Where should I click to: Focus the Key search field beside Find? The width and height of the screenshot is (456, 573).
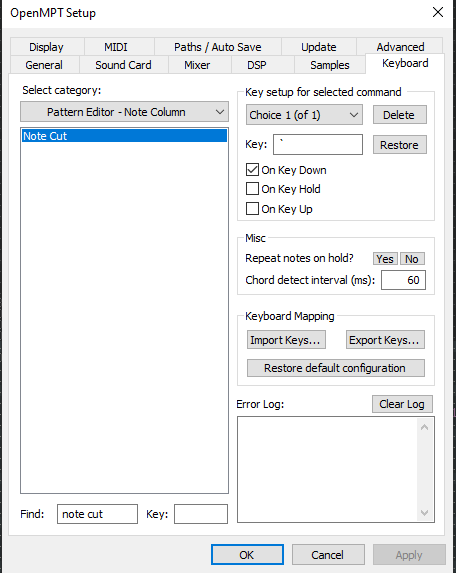point(201,514)
